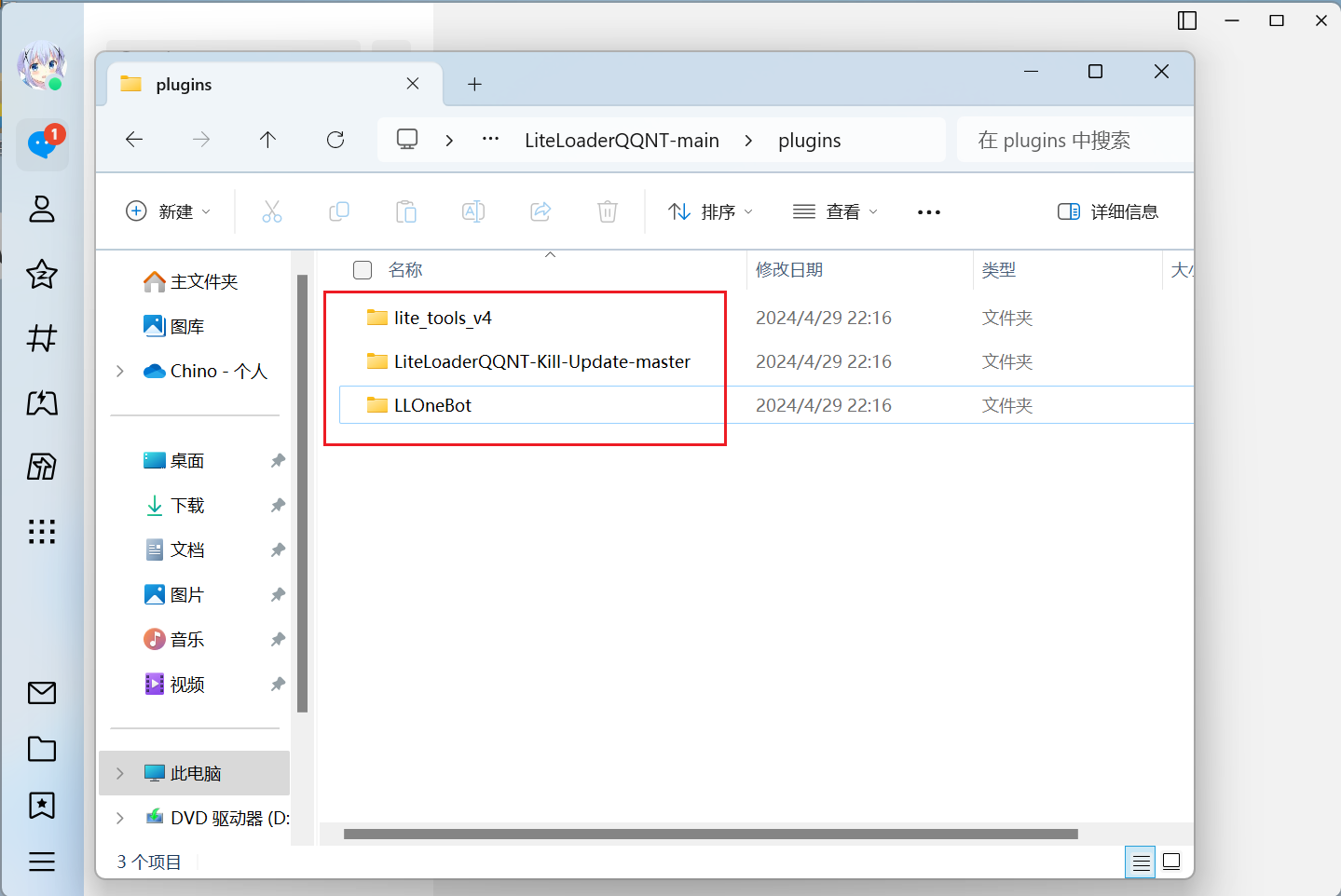Viewport: 1341px width, 896px height.
Task: Refresh the plugins folder view
Action: 335,140
